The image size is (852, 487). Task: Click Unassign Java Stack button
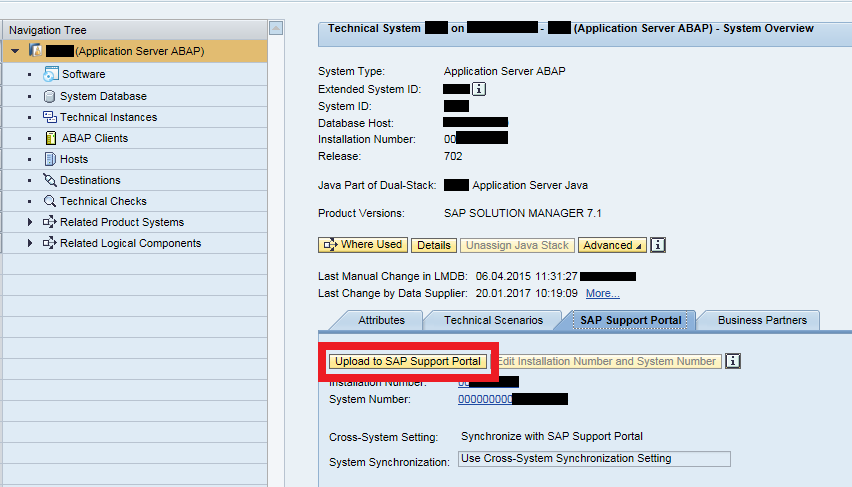click(517, 245)
